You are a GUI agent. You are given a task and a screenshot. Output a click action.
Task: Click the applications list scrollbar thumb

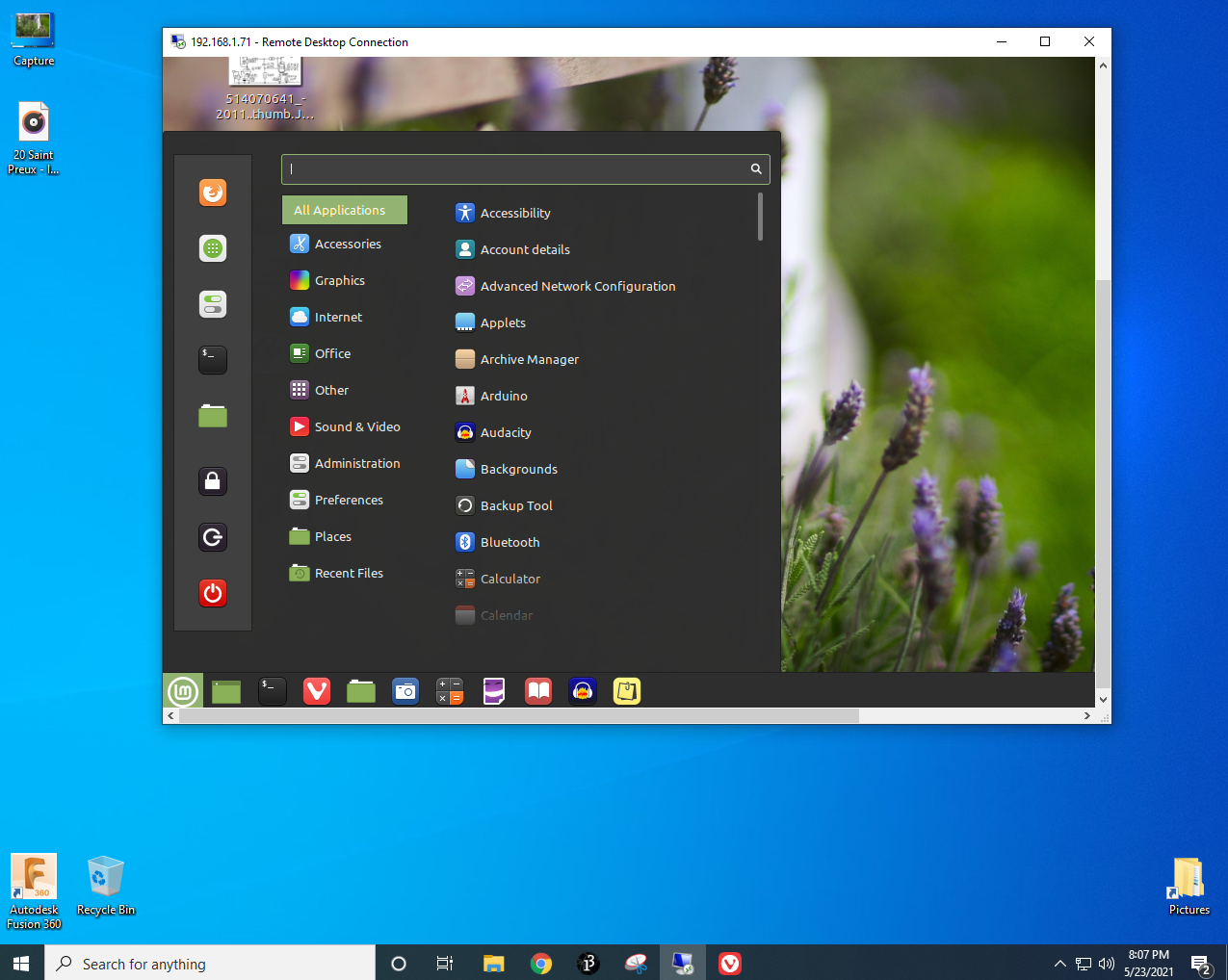click(x=760, y=217)
